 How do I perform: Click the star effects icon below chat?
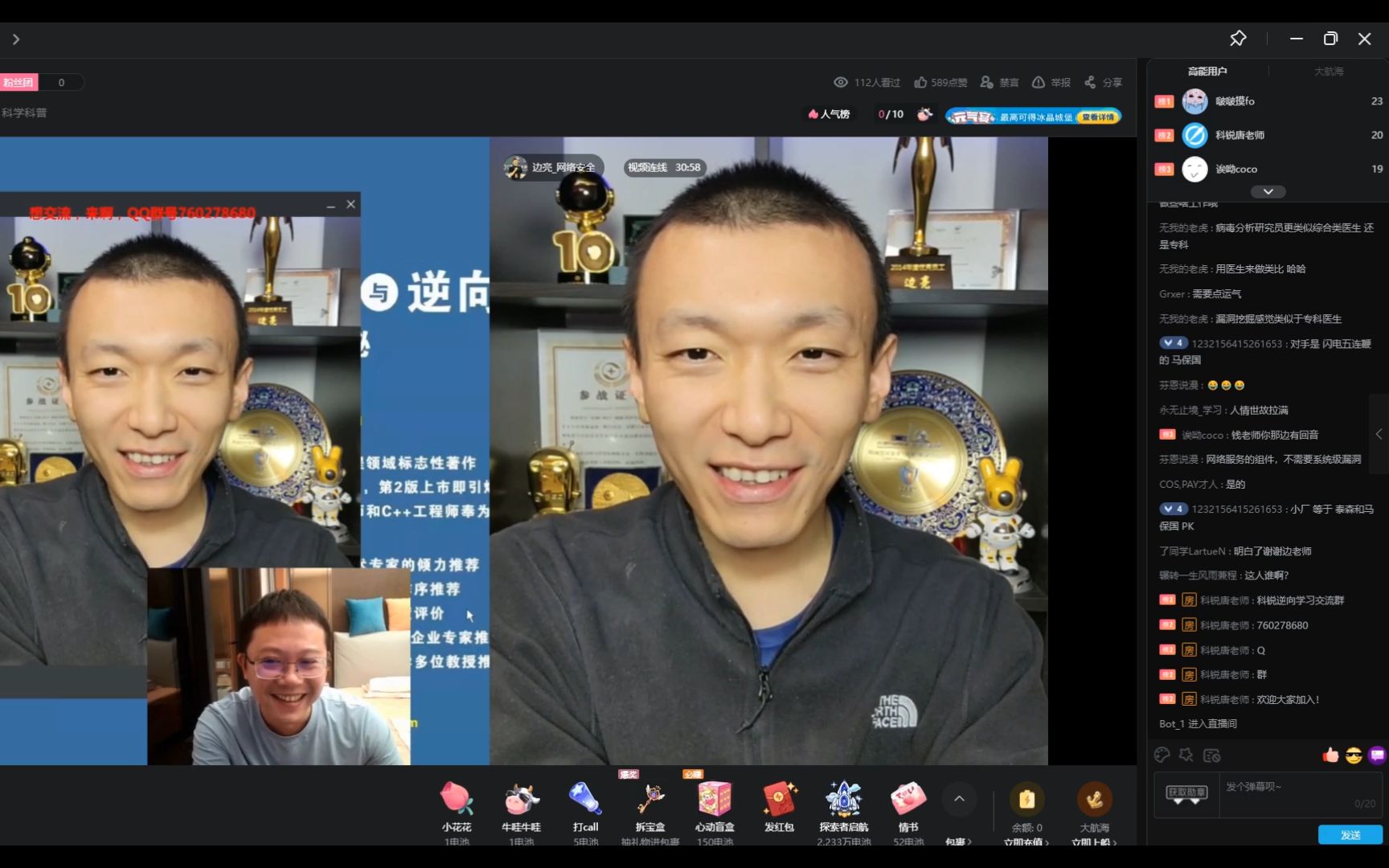tap(1186, 755)
